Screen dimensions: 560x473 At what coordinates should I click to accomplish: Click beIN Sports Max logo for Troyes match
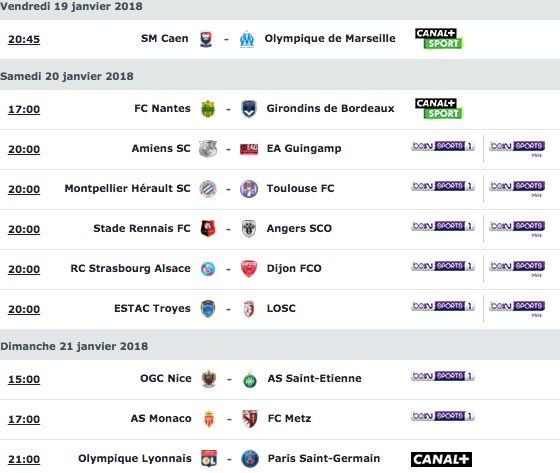coord(517,309)
